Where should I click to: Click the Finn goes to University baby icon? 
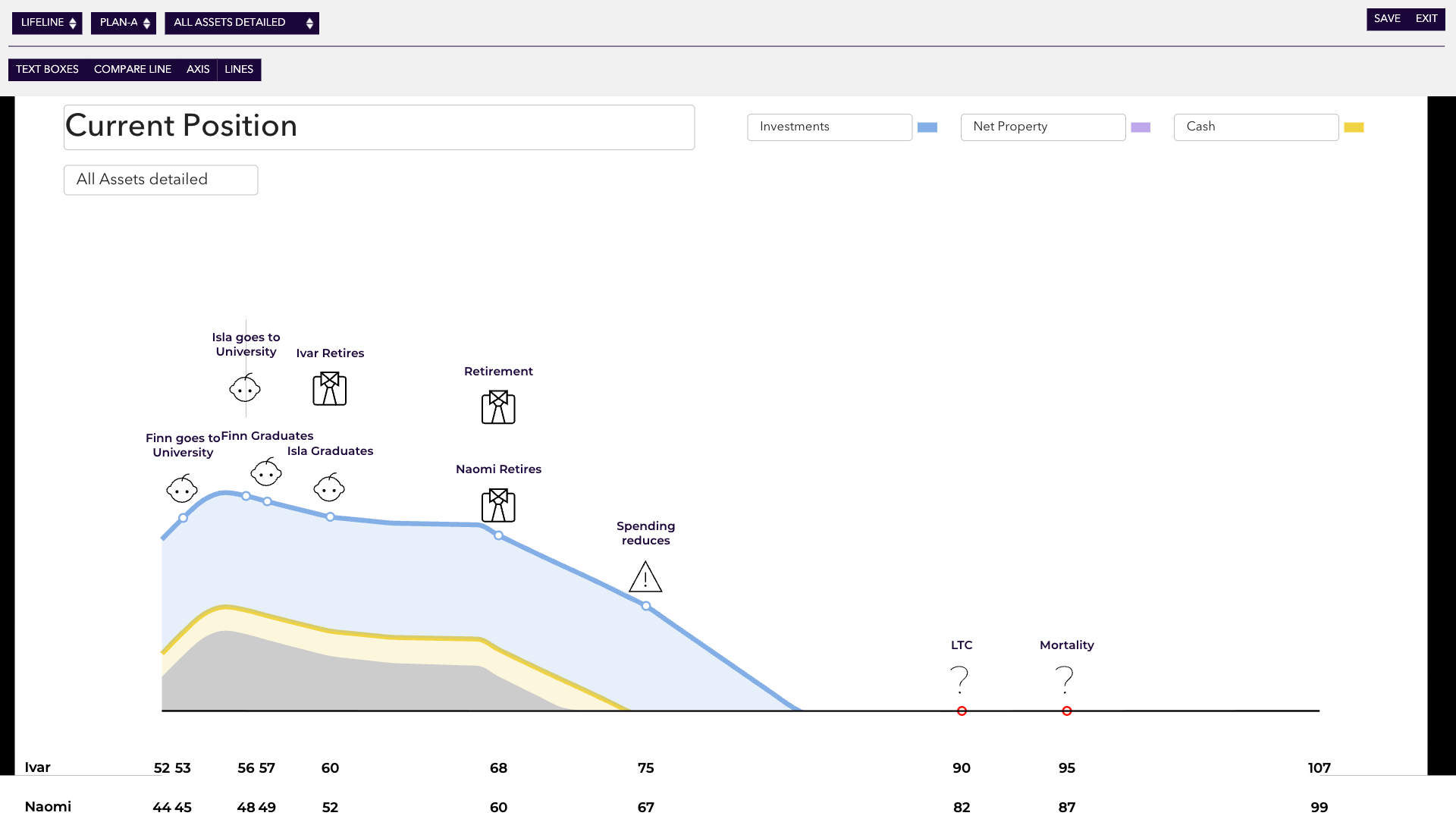(182, 489)
